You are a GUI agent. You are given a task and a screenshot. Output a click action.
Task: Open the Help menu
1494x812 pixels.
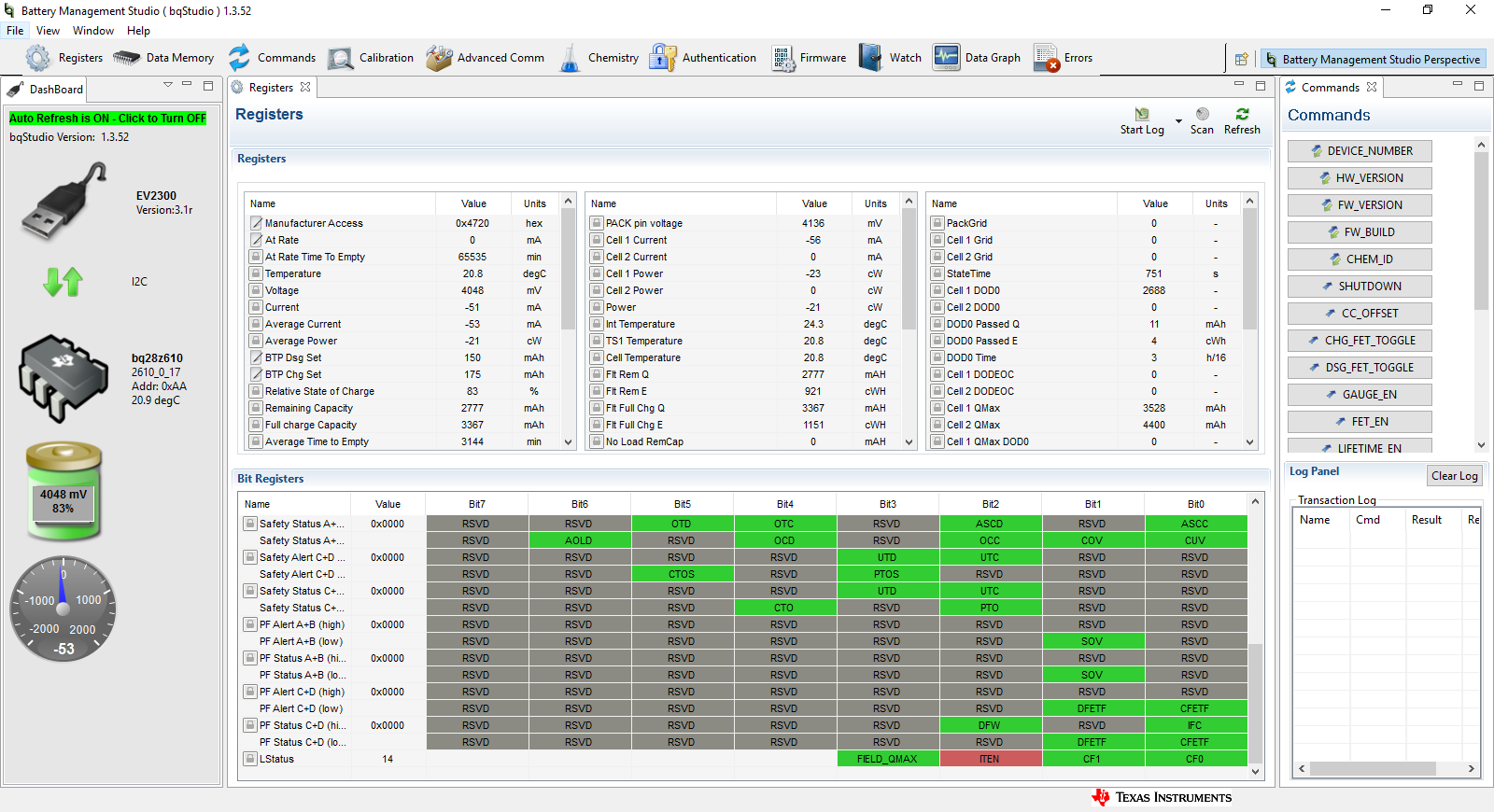coord(138,31)
